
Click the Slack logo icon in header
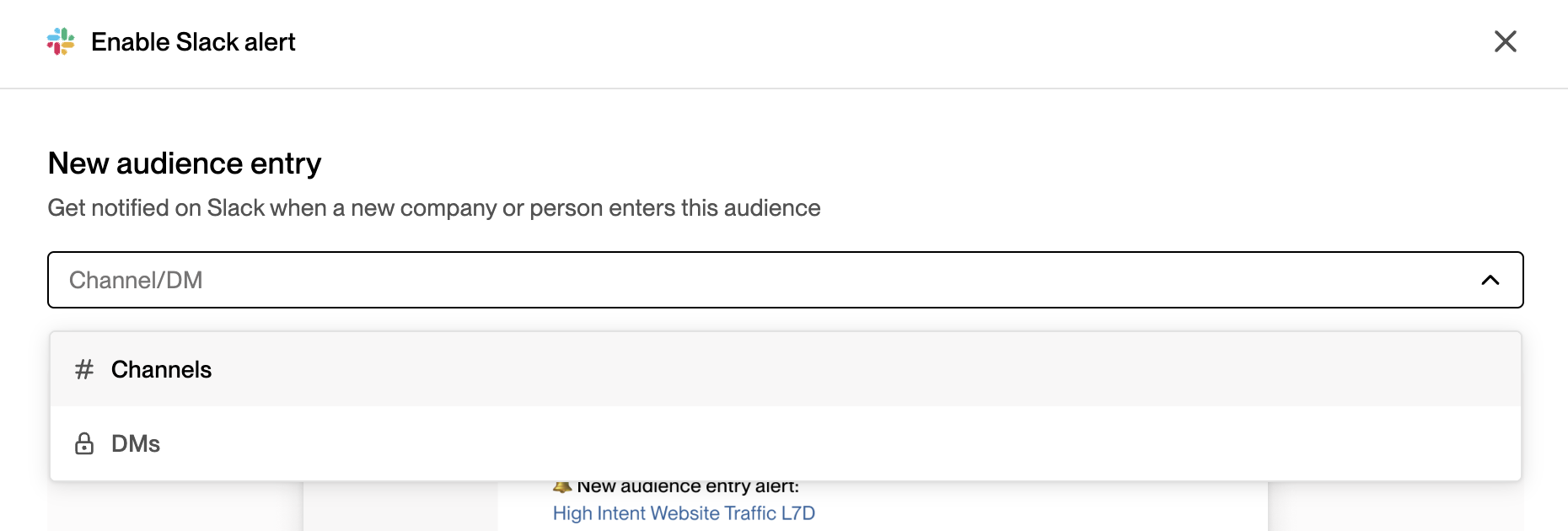pos(61,41)
